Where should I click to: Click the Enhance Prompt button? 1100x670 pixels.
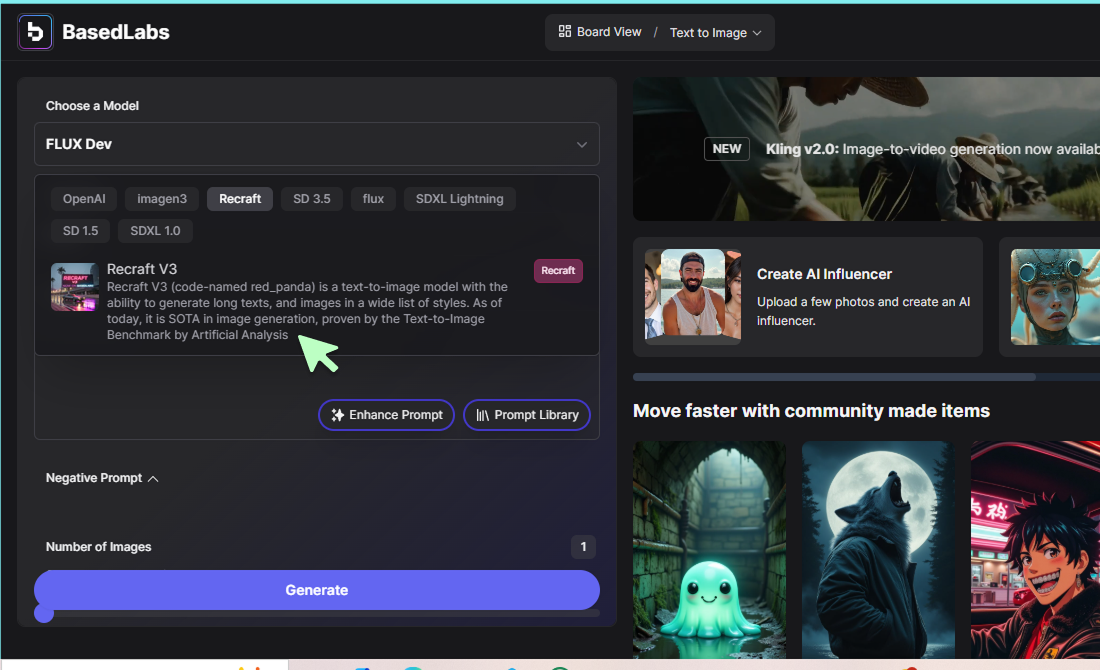pos(387,415)
